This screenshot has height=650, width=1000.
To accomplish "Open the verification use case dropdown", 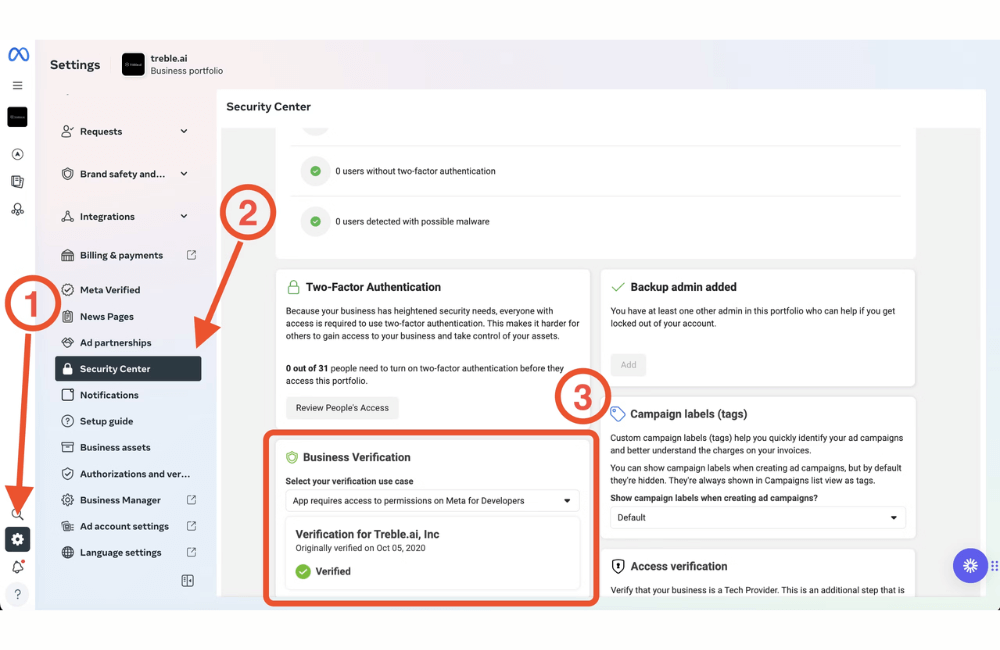I will point(432,500).
